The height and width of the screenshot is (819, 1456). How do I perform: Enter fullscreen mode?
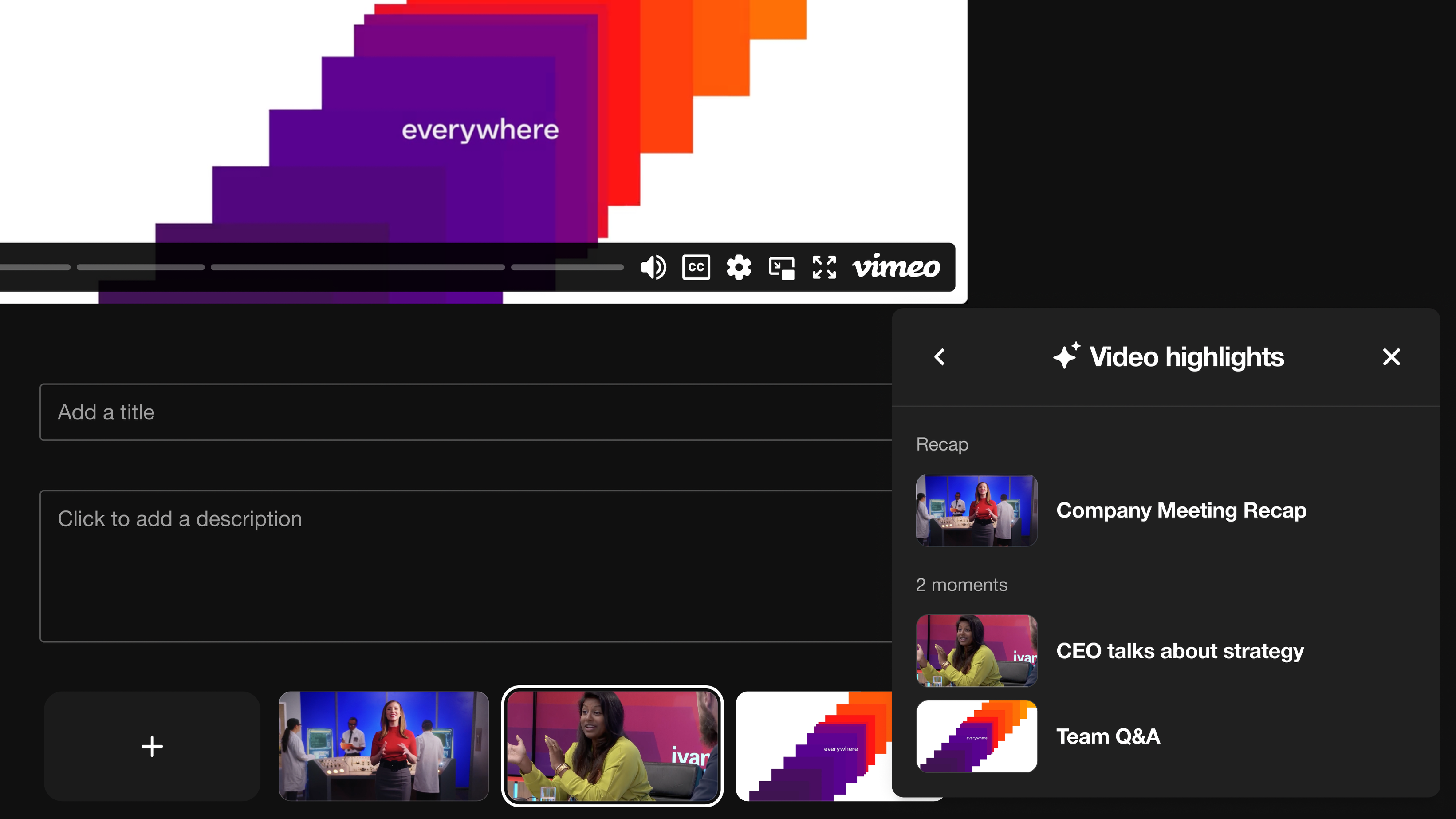point(824,267)
